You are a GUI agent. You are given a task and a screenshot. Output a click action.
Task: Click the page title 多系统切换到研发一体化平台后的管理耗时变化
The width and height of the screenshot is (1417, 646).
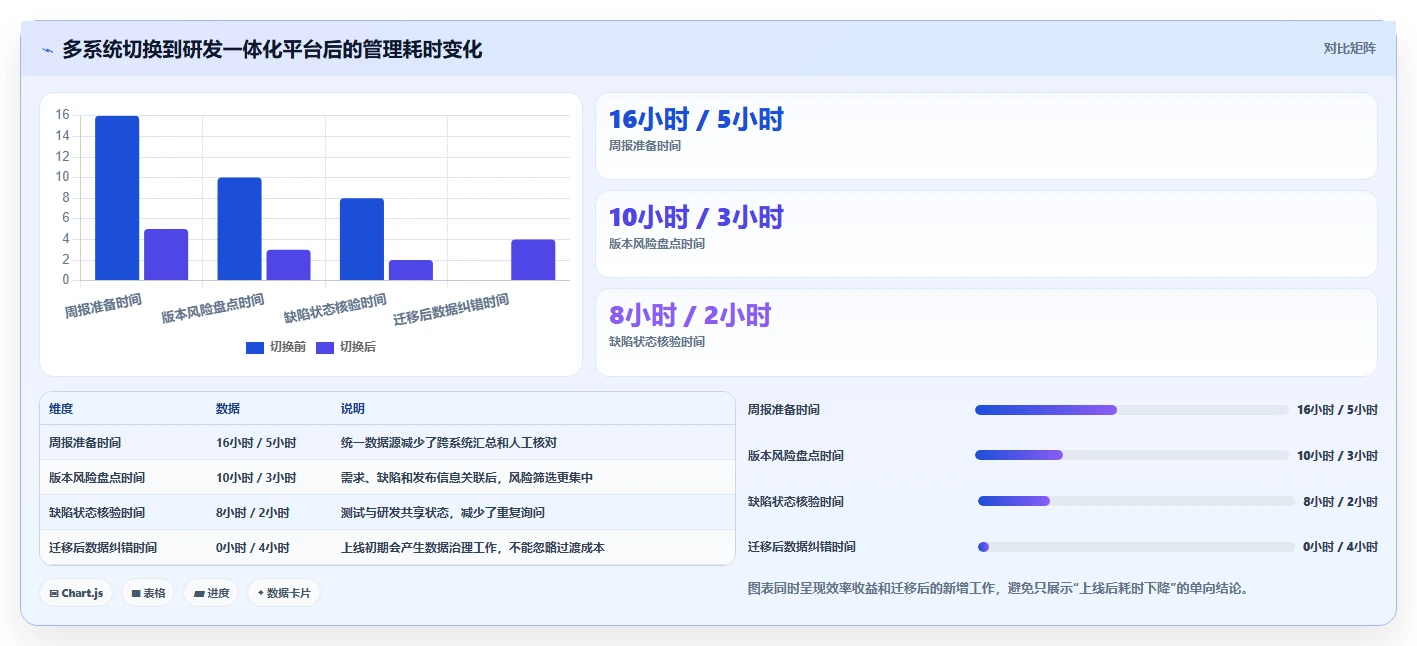(x=272, y=49)
